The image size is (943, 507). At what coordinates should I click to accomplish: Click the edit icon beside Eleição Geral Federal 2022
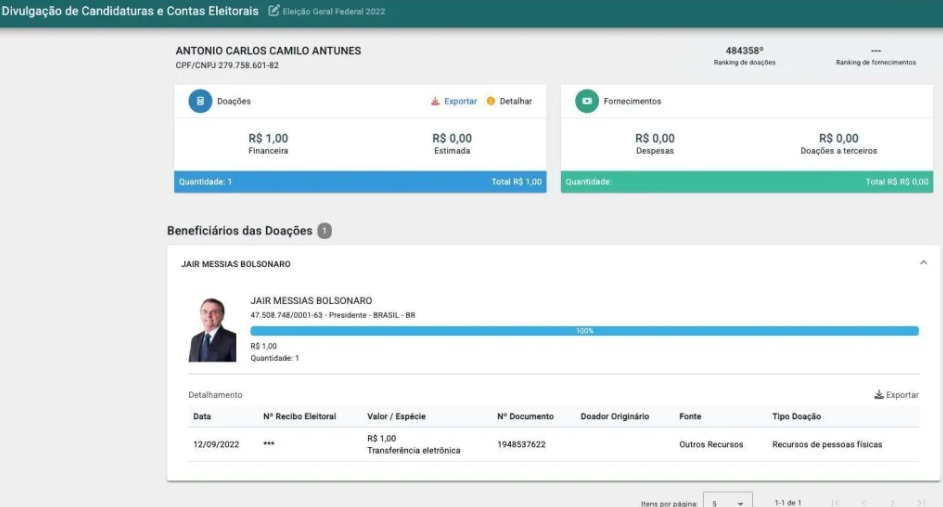(274, 11)
